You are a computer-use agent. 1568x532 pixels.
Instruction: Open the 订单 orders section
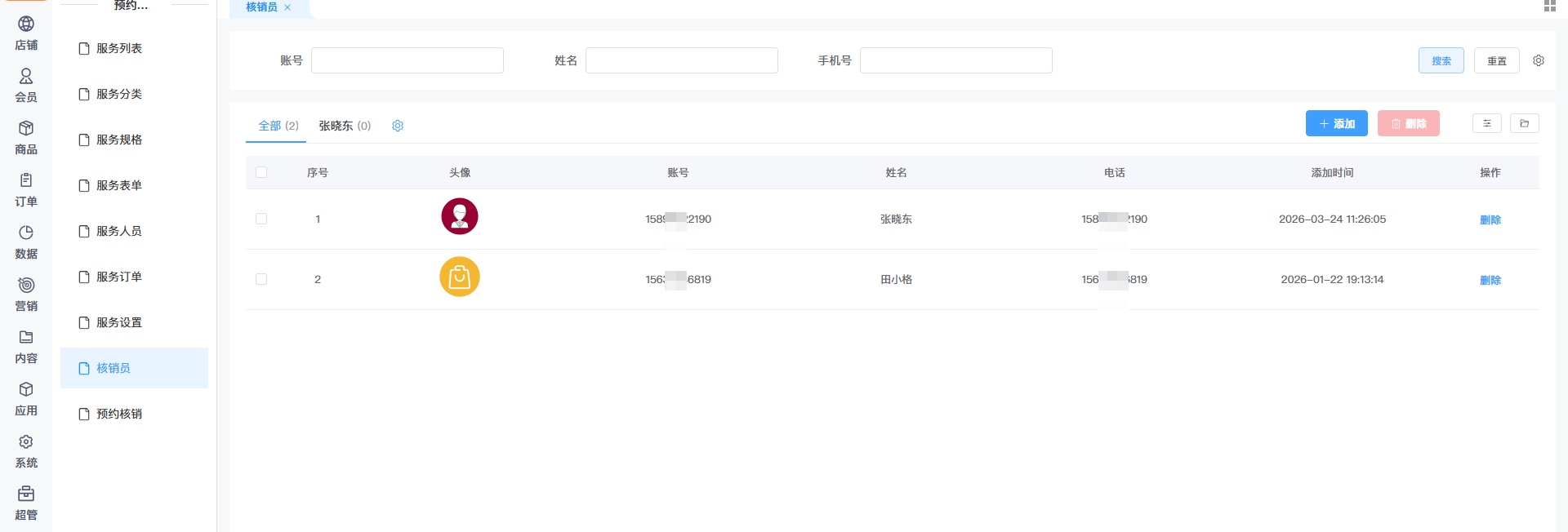pos(26,190)
